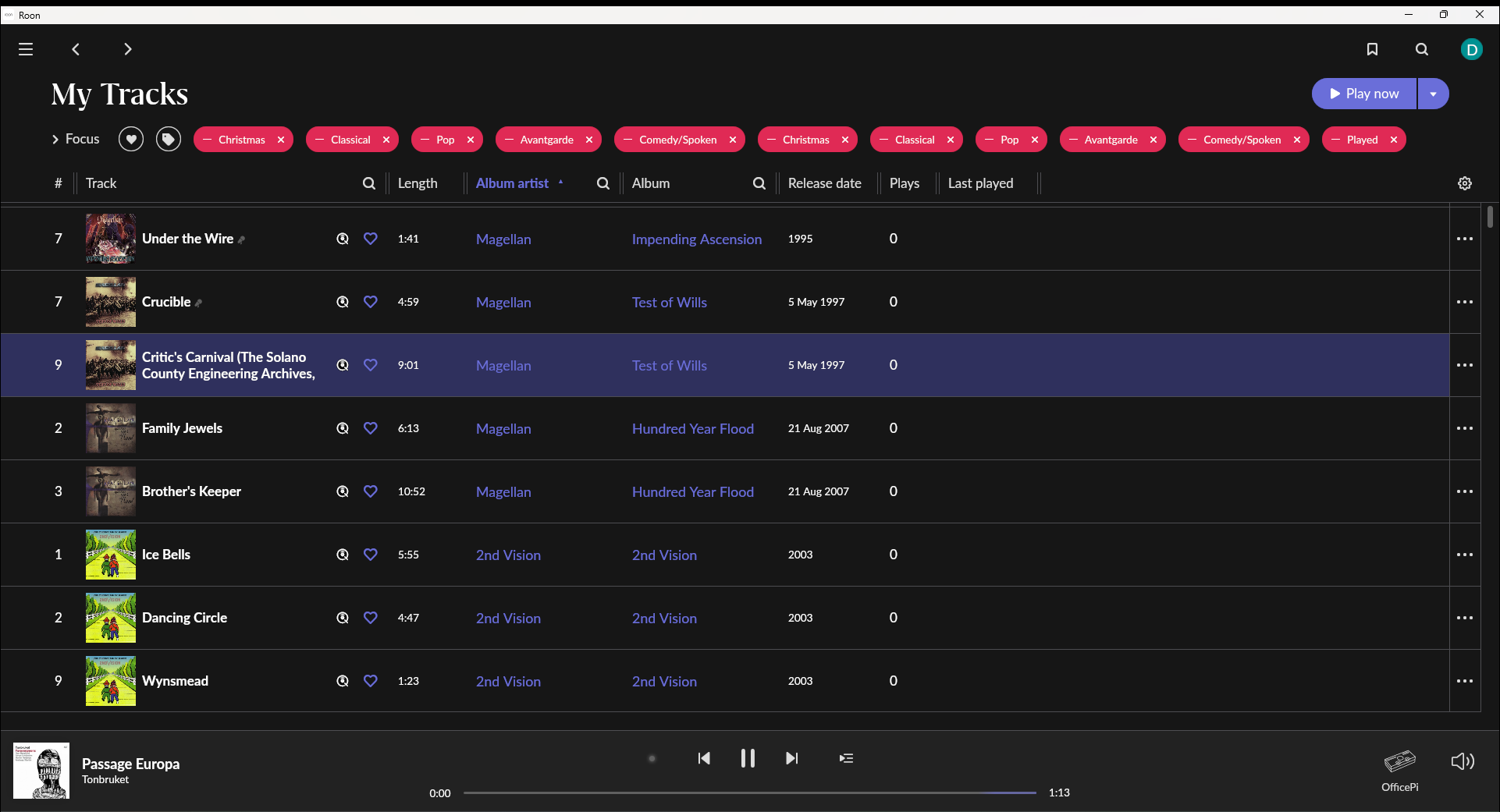Open more options for Dancing Circle
Screen dimensions: 1500x812
[1465, 618]
